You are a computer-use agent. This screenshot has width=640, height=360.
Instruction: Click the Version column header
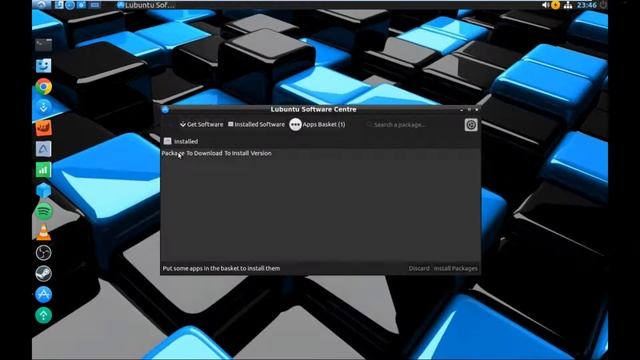[261, 153]
